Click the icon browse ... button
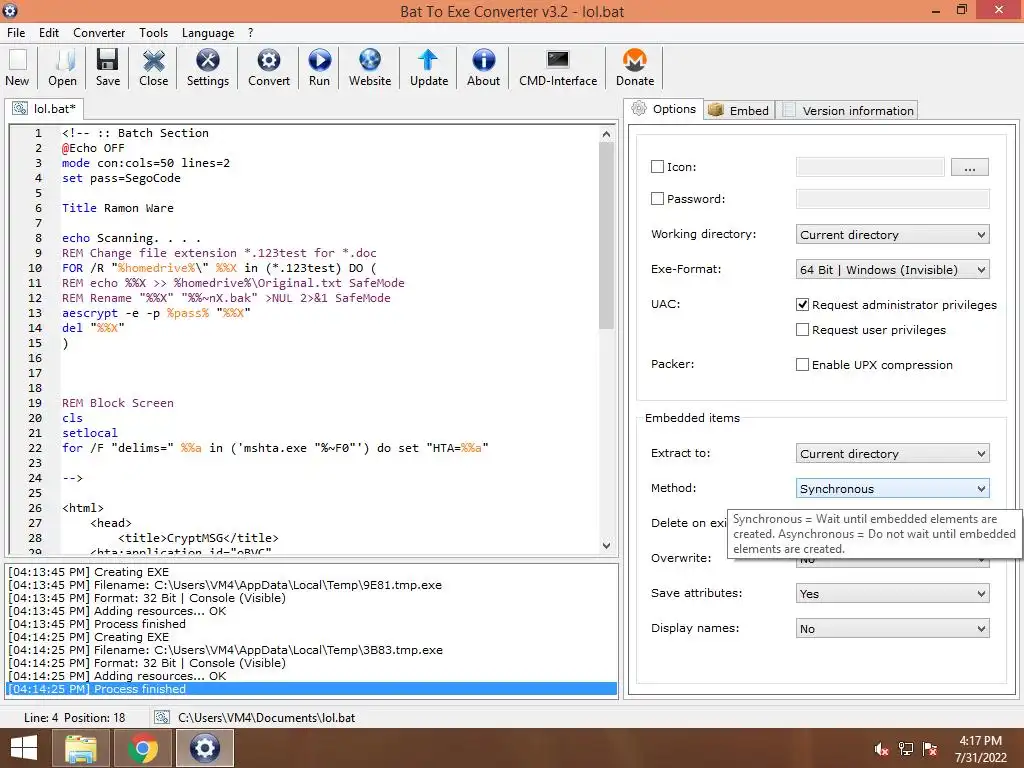Viewport: 1024px width, 768px height. 969,167
